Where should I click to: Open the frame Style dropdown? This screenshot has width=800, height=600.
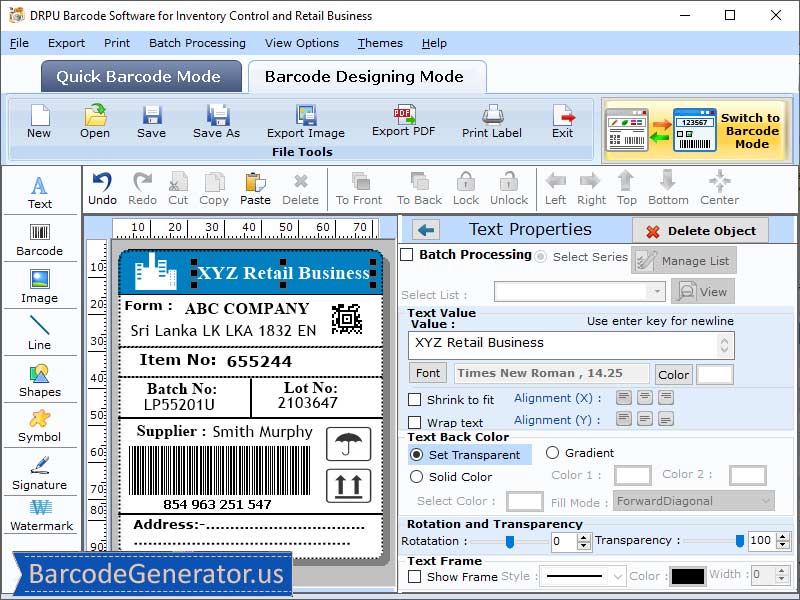coord(582,576)
